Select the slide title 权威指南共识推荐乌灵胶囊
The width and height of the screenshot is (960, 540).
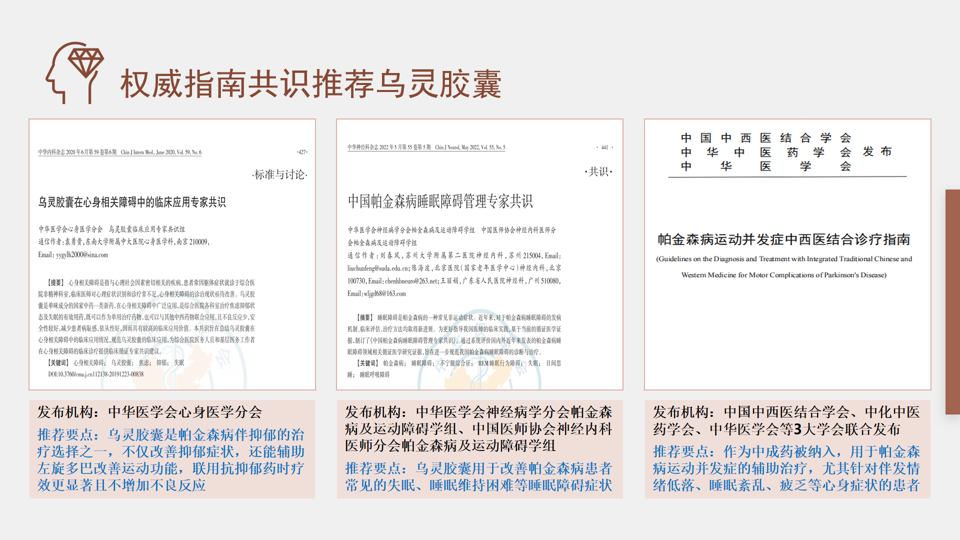click(x=311, y=84)
